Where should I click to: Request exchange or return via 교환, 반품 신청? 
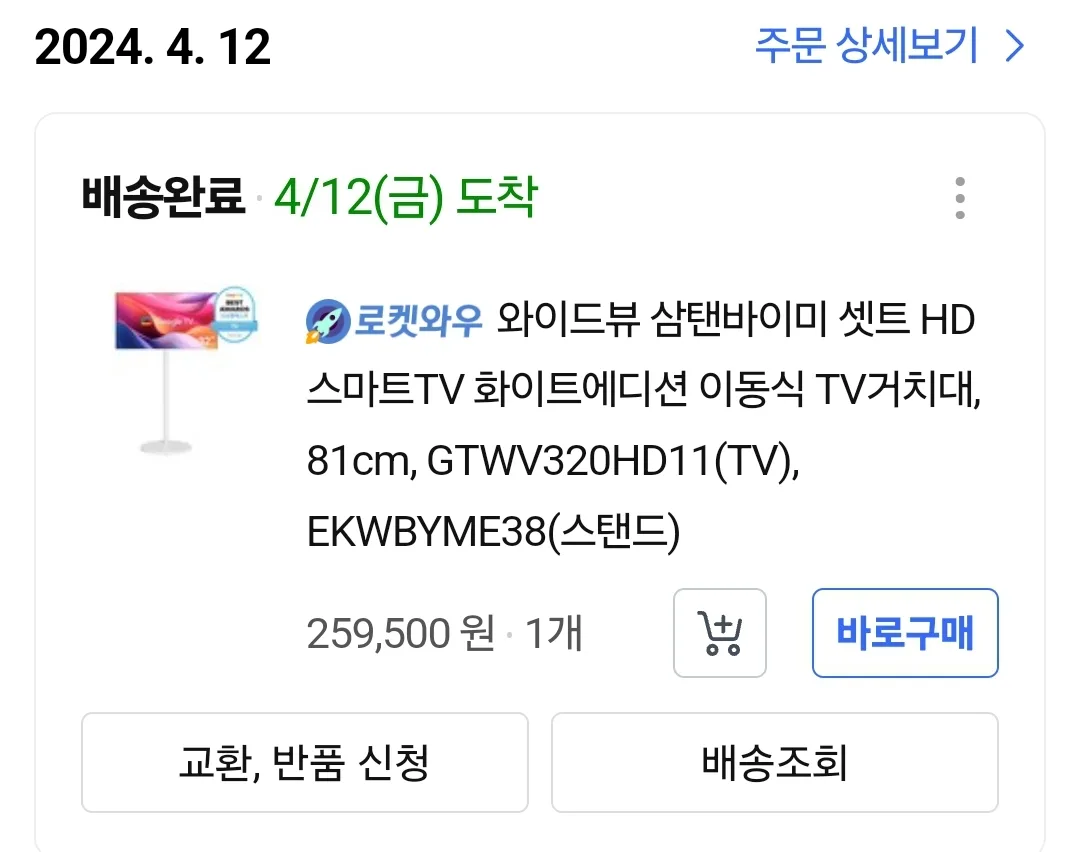[304, 762]
